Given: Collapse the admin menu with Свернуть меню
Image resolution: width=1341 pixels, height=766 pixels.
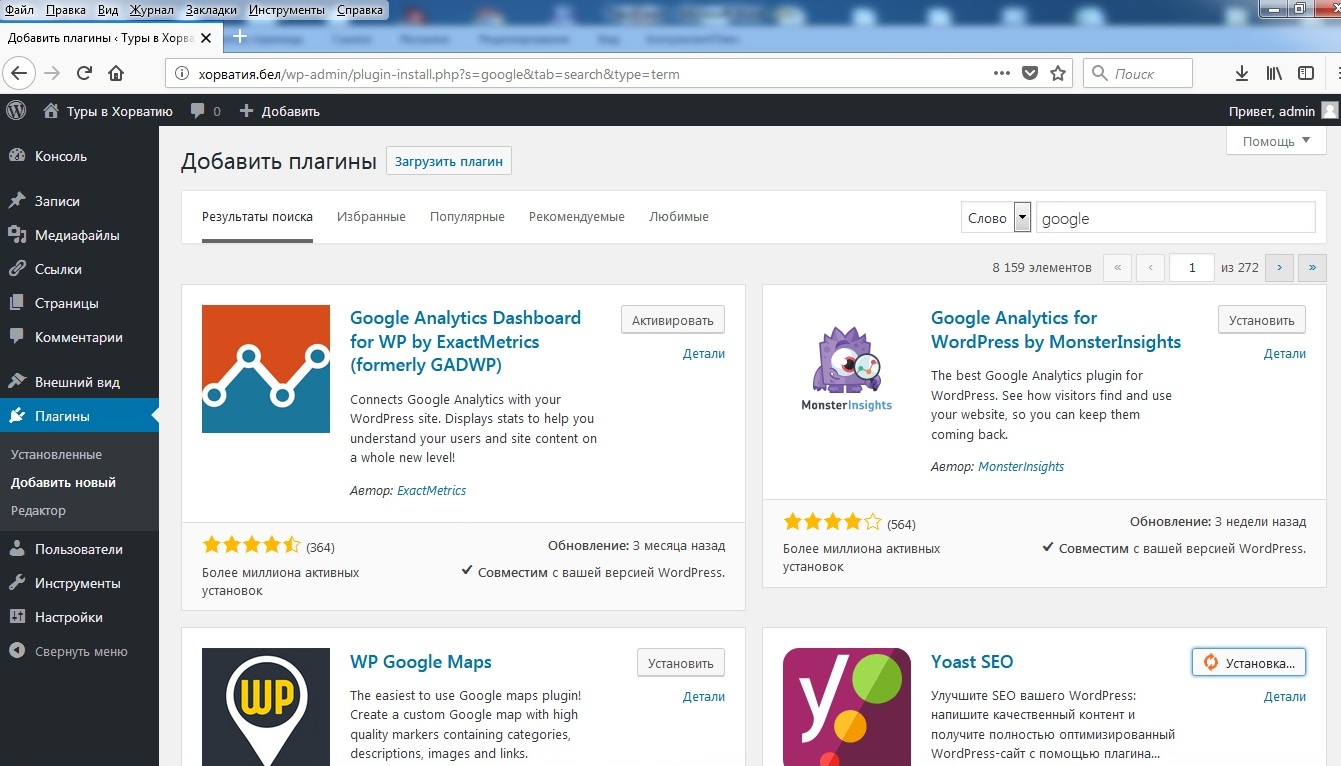Looking at the screenshot, I should pyautogui.click(x=69, y=651).
